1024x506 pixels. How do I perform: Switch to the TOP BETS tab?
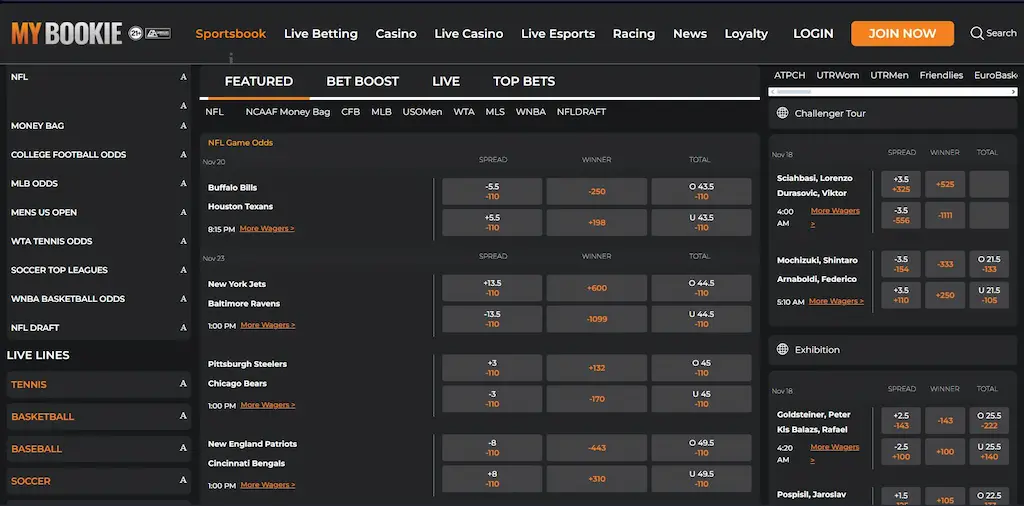point(524,82)
